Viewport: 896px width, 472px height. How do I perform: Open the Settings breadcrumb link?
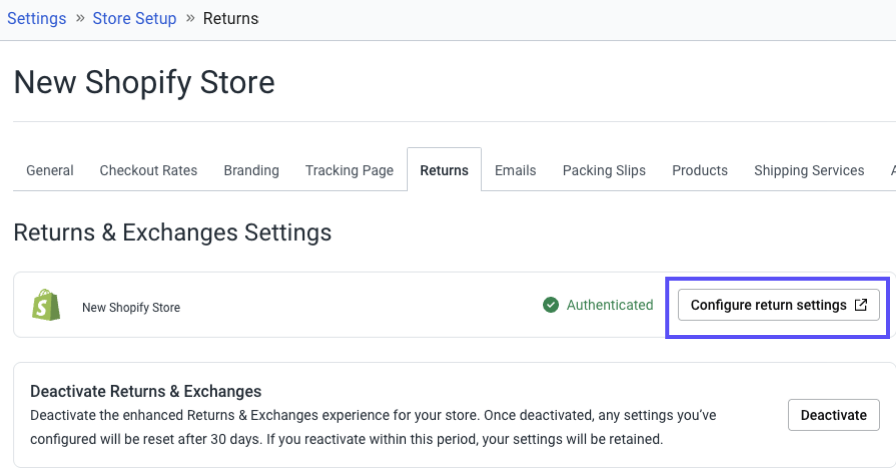click(x=37, y=18)
